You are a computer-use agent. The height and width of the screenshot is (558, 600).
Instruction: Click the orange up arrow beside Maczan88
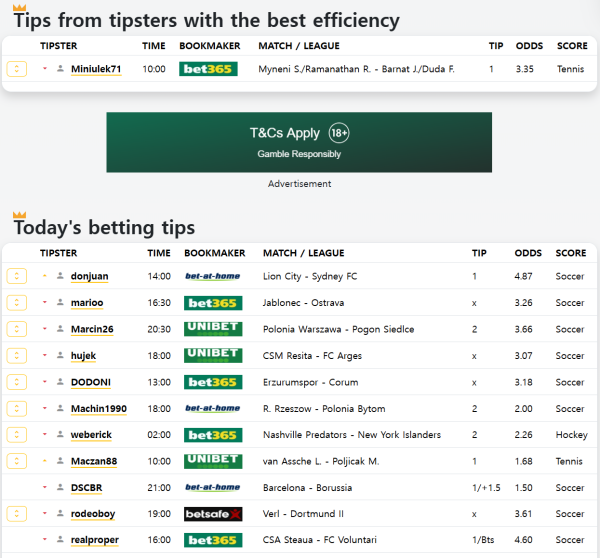45,461
